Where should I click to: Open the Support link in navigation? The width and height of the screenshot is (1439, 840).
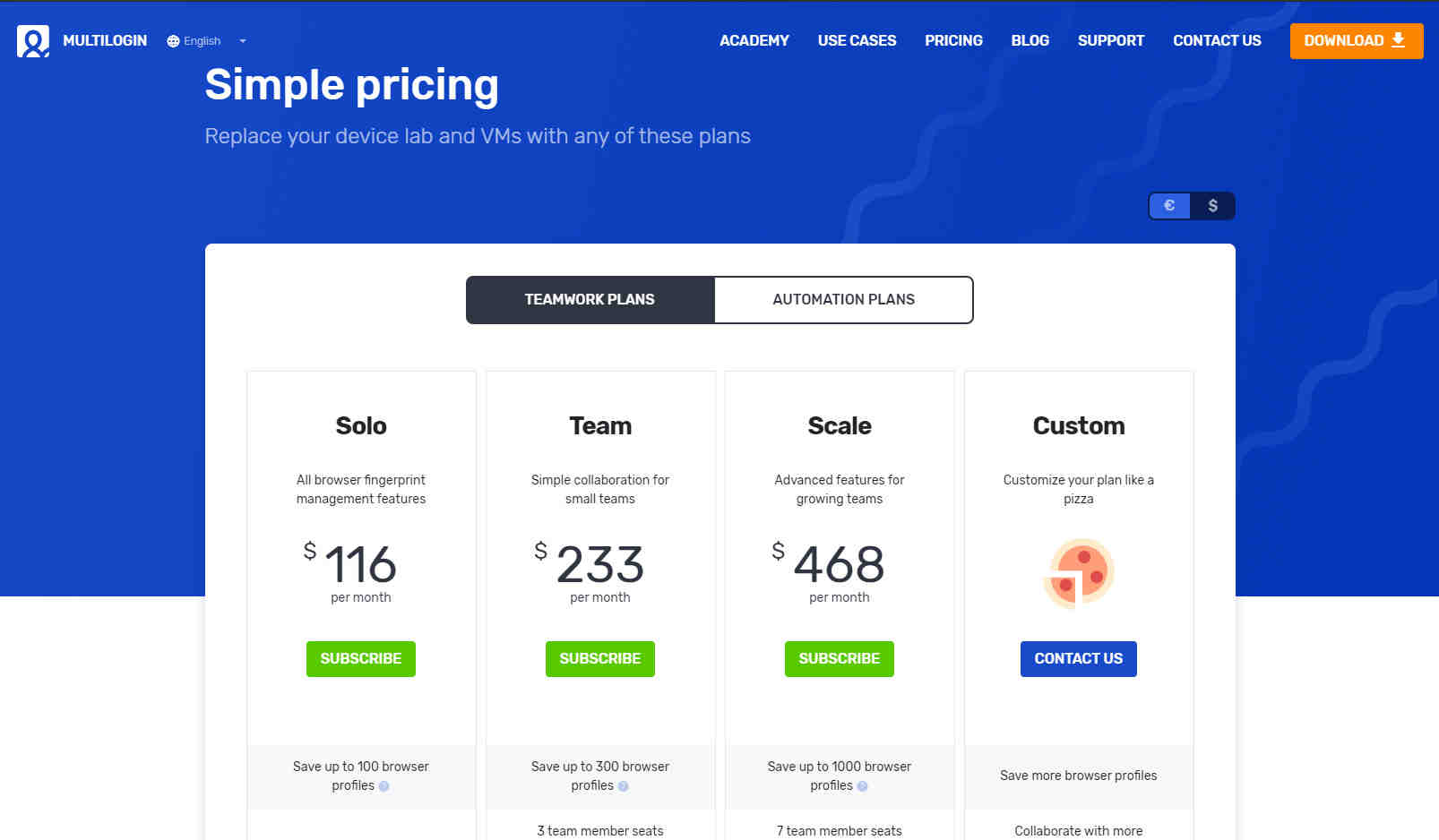[x=1111, y=41]
